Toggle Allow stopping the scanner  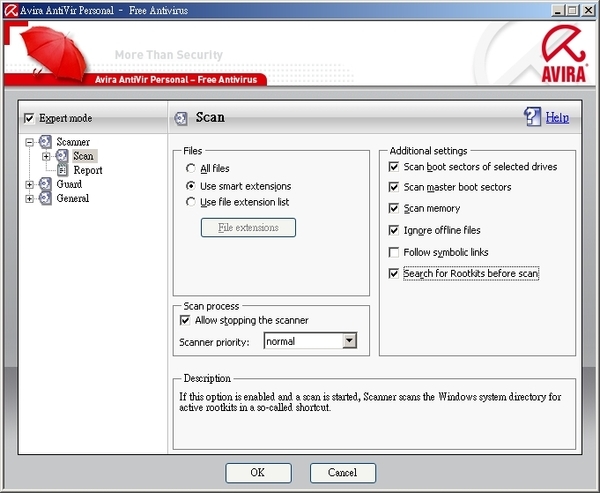tap(185, 320)
